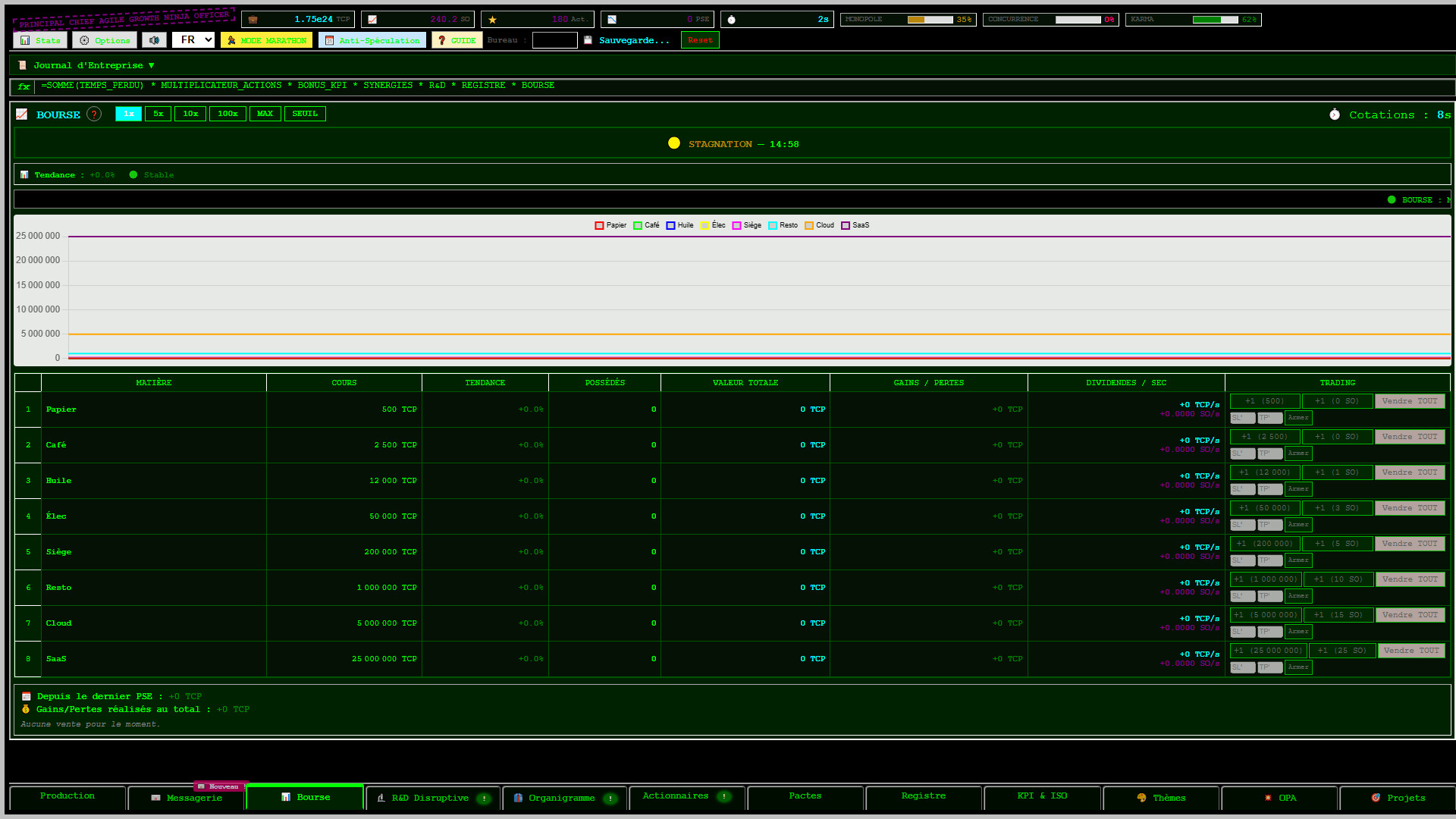Click the timer icon in the top bar
This screenshot has width=1456, height=819.
pos(732,20)
